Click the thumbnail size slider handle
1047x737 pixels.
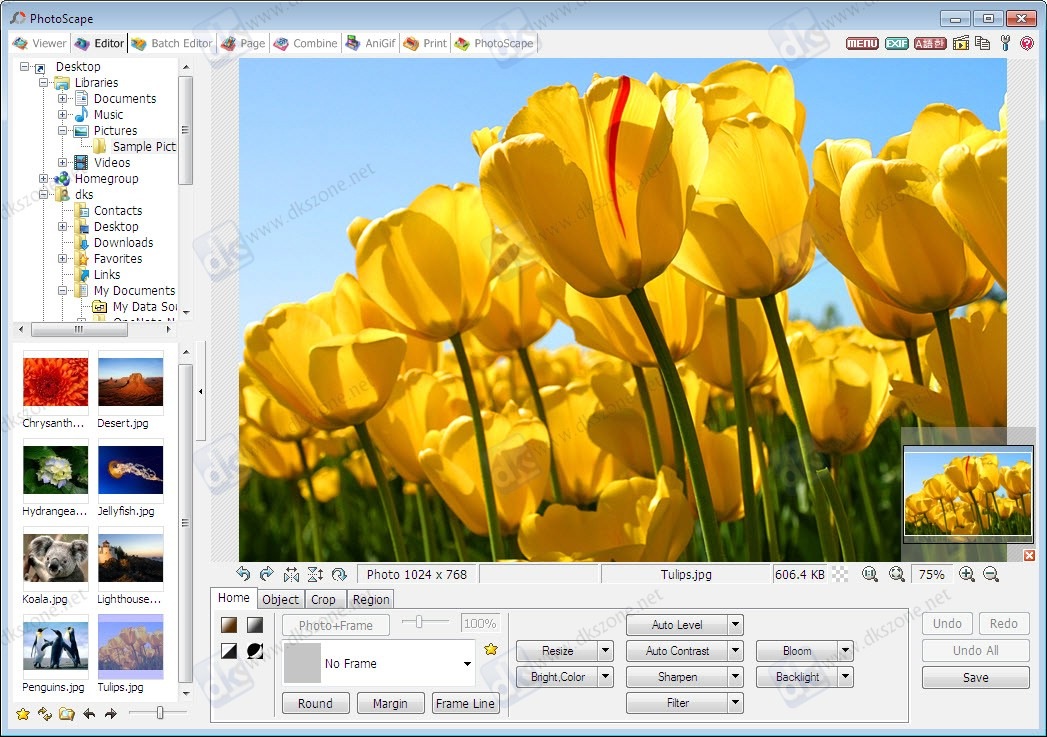pyautogui.click(x=160, y=713)
